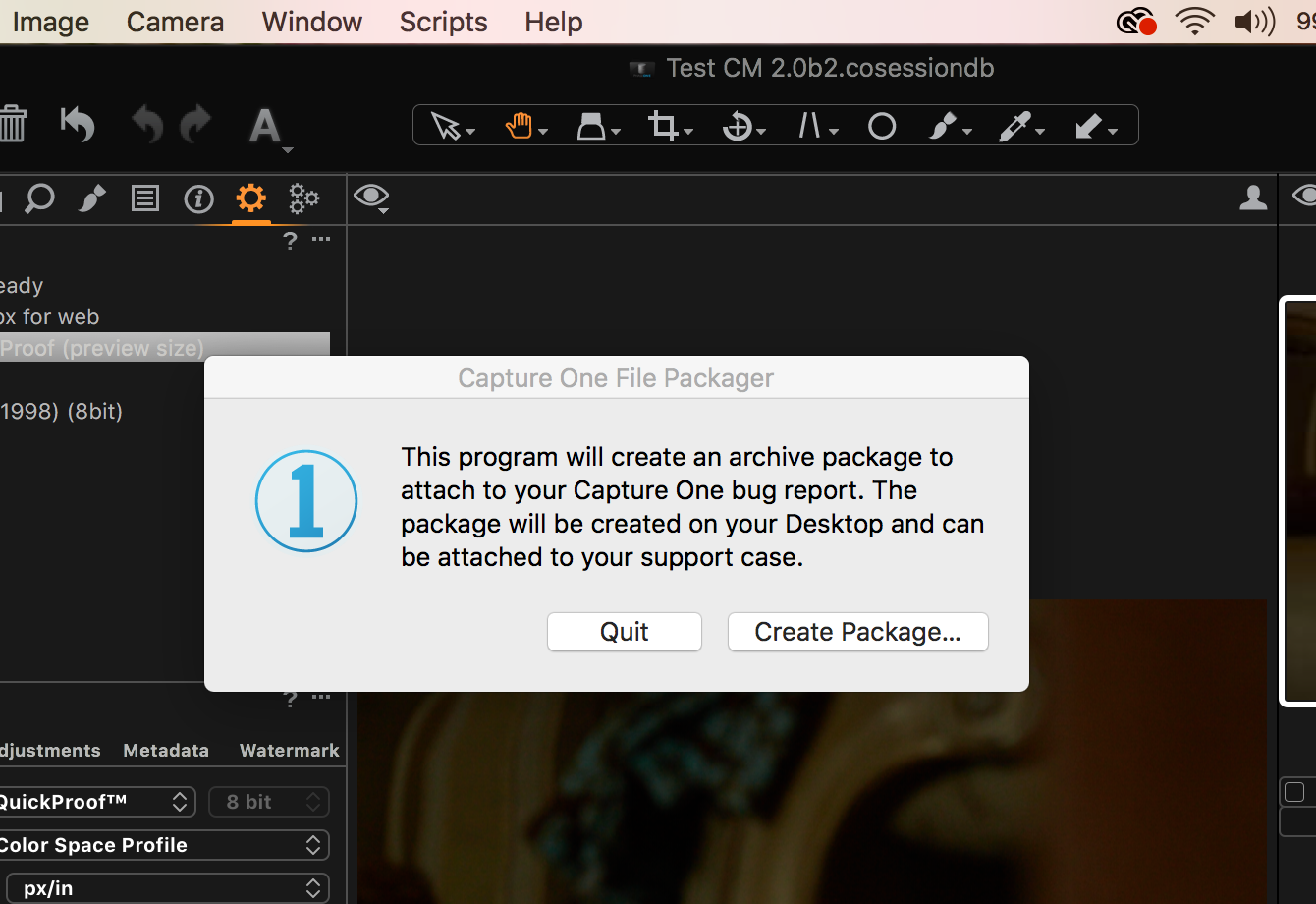Open the brush local adjustments tool tab
1316x904 pixels.
pyautogui.click(x=92, y=199)
